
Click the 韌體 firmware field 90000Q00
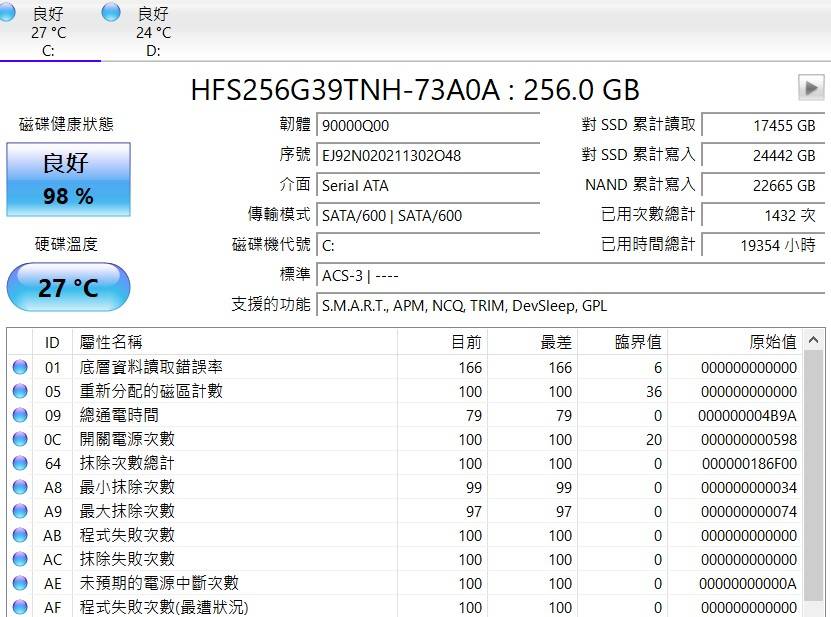tap(427, 126)
